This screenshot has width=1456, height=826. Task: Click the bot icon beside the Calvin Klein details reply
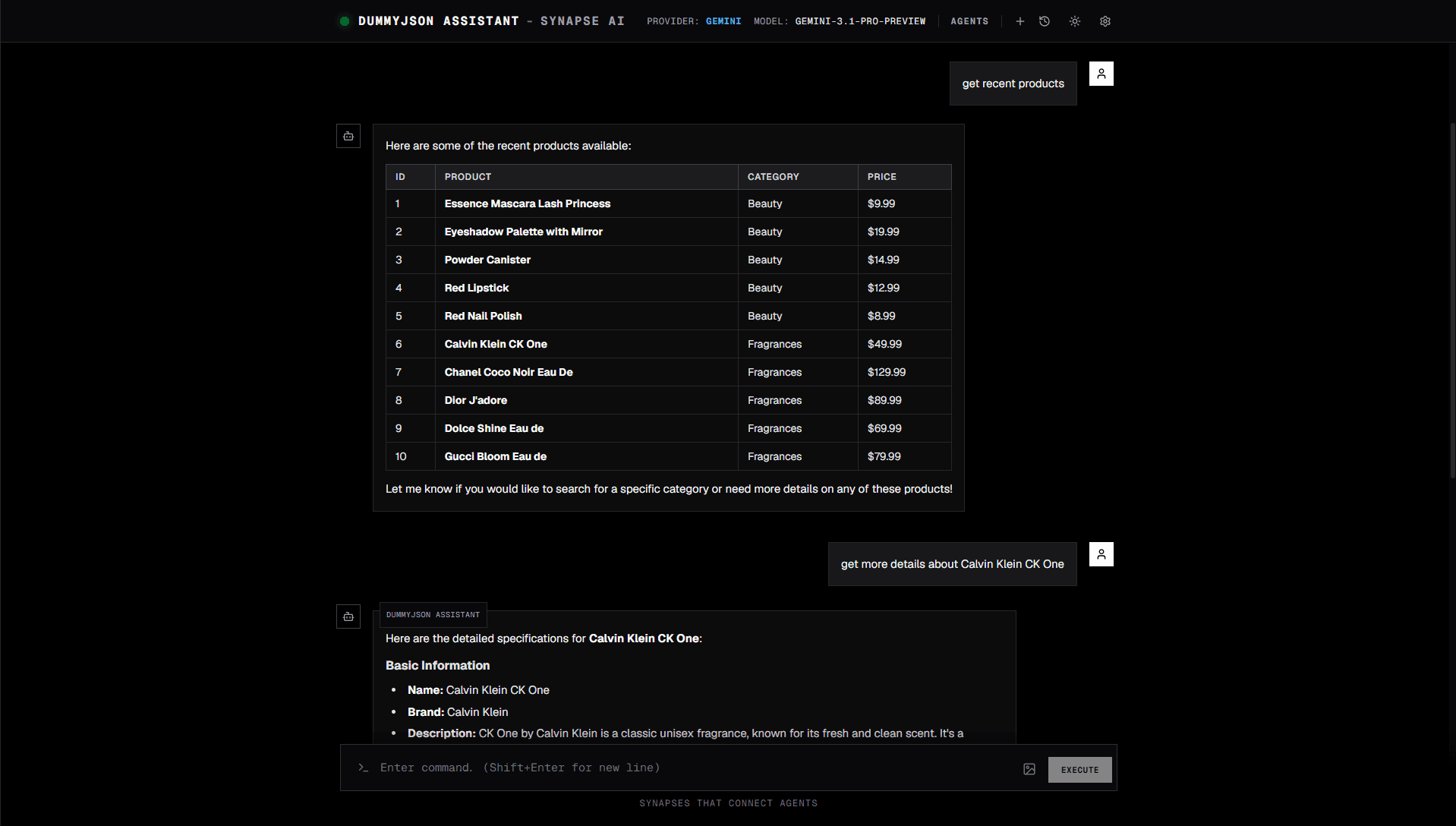348,616
